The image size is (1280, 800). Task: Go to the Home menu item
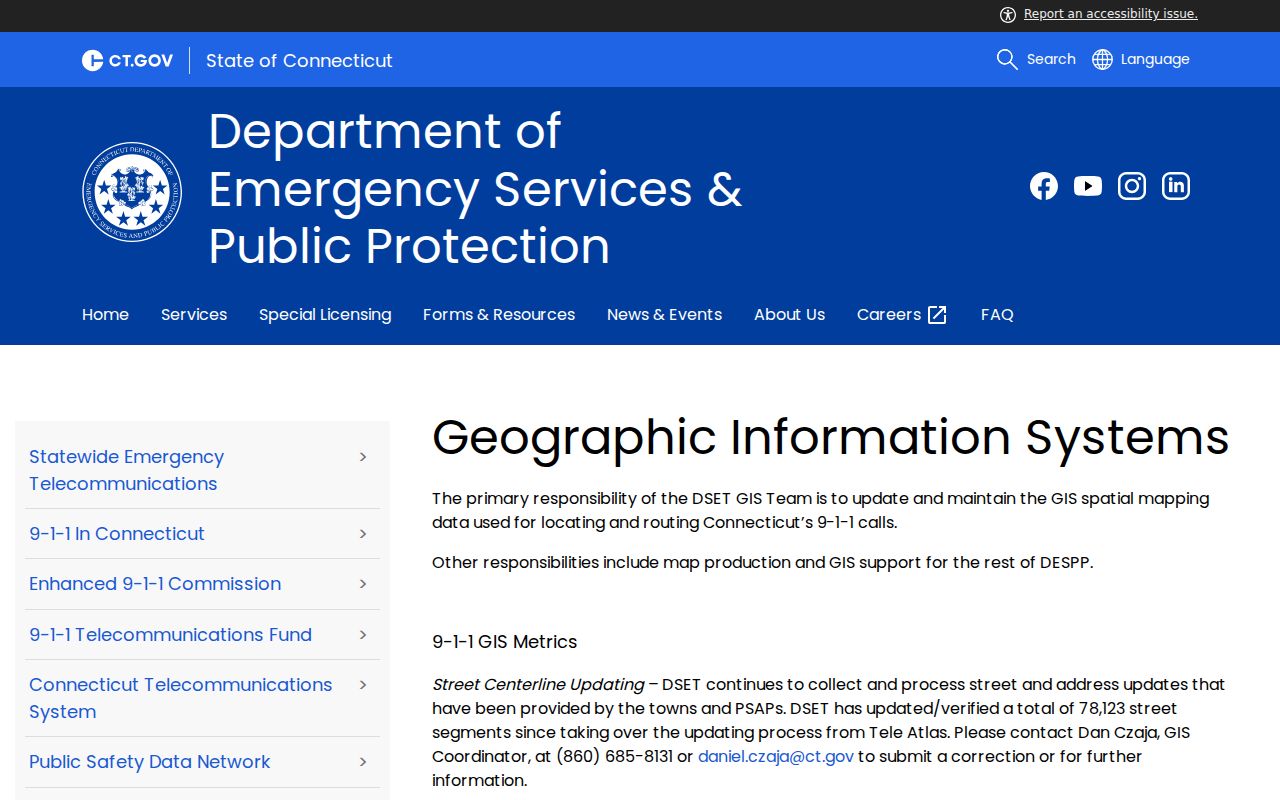click(105, 315)
